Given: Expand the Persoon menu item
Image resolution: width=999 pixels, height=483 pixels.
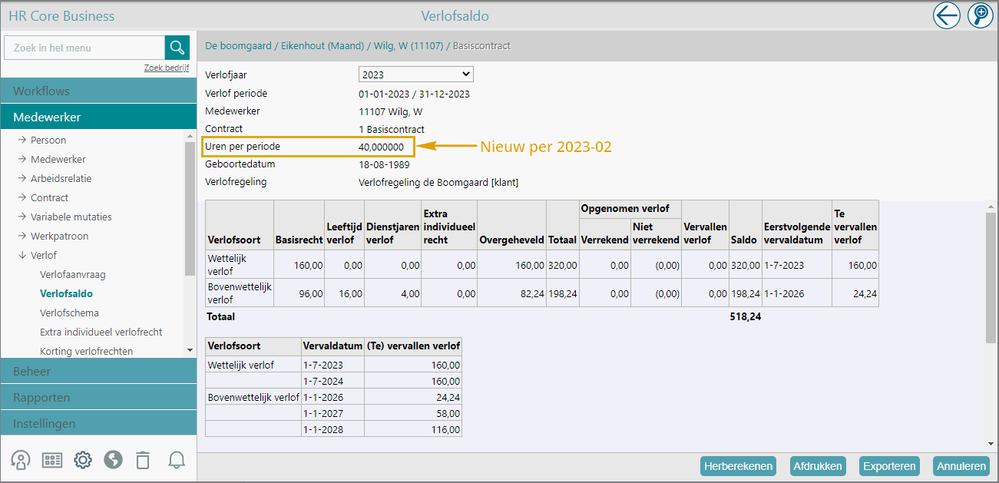Looking at the screenshot, I should tap(48, 140).
